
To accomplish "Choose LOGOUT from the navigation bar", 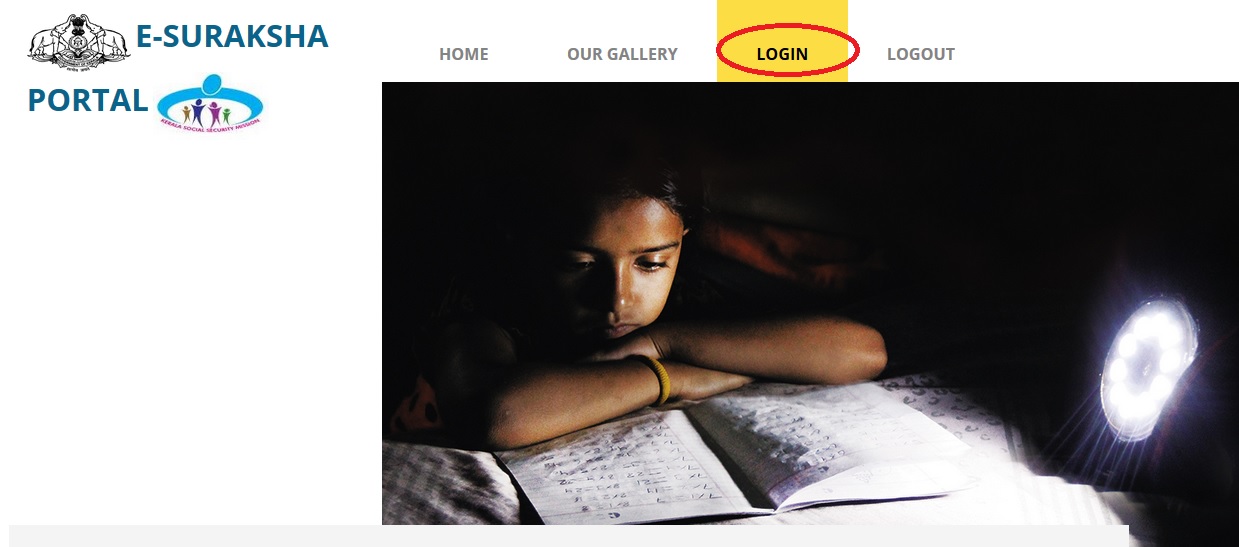I will pyautogui.click(x=921, y=54).
